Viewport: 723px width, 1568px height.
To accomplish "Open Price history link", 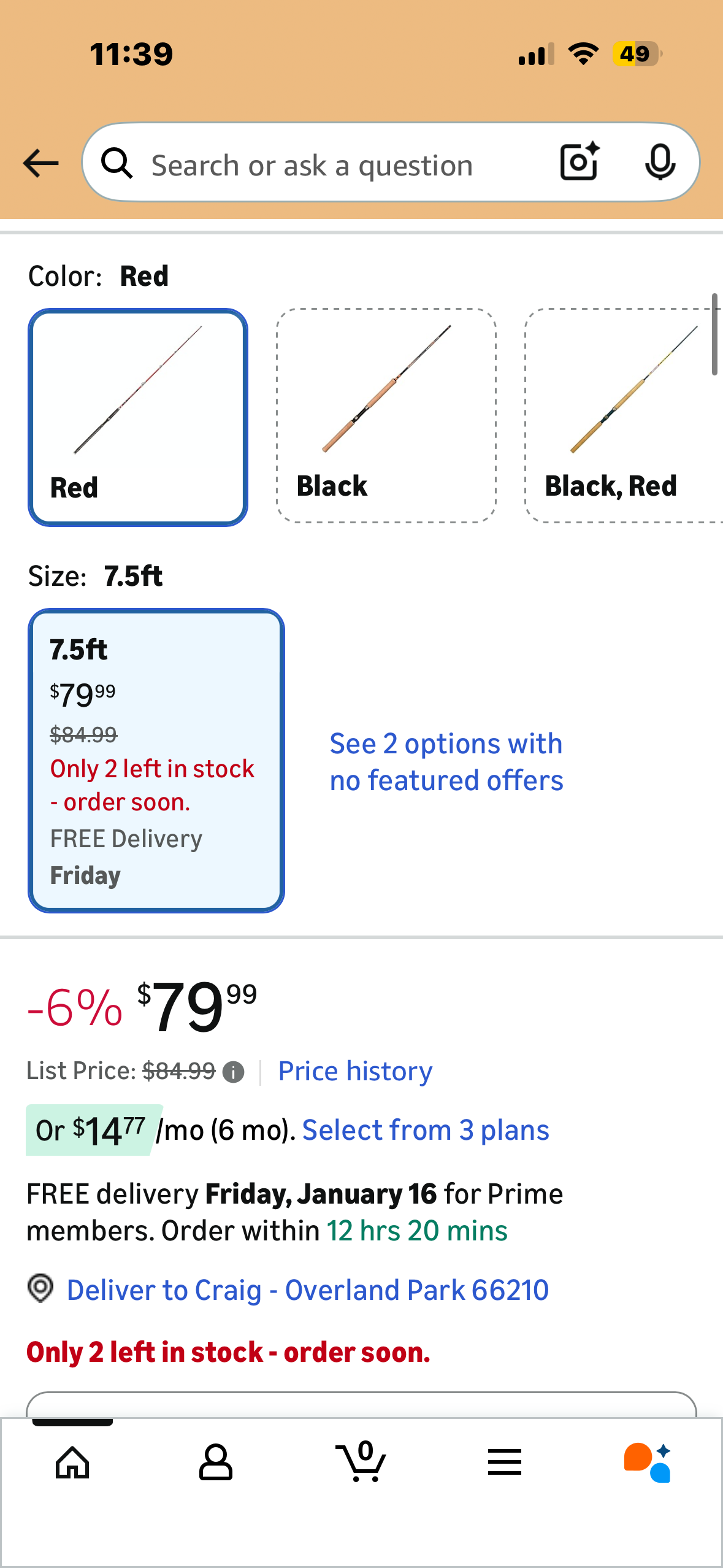I will coord(355,1072).
